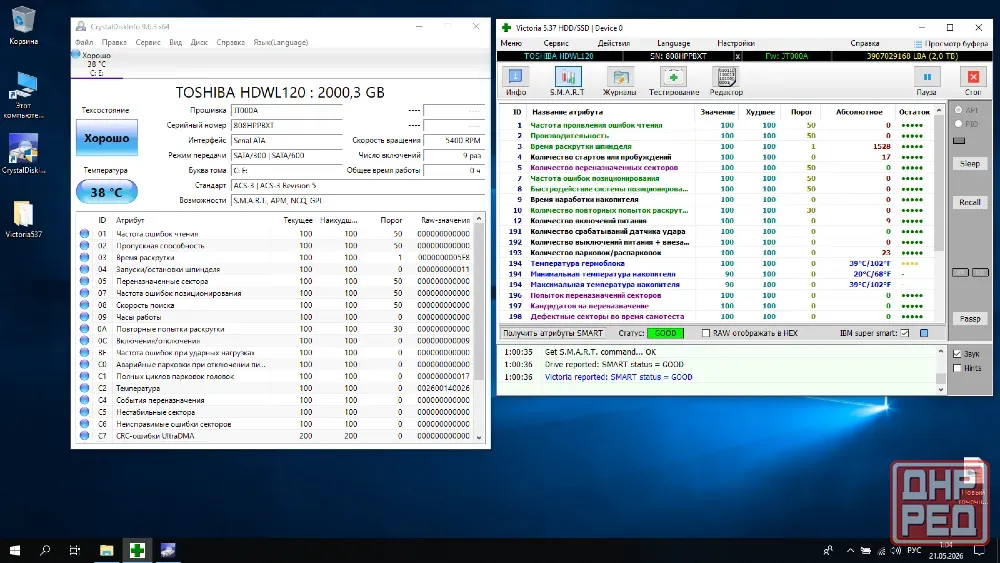Click status circle of Температура row C2

[84, 388]
